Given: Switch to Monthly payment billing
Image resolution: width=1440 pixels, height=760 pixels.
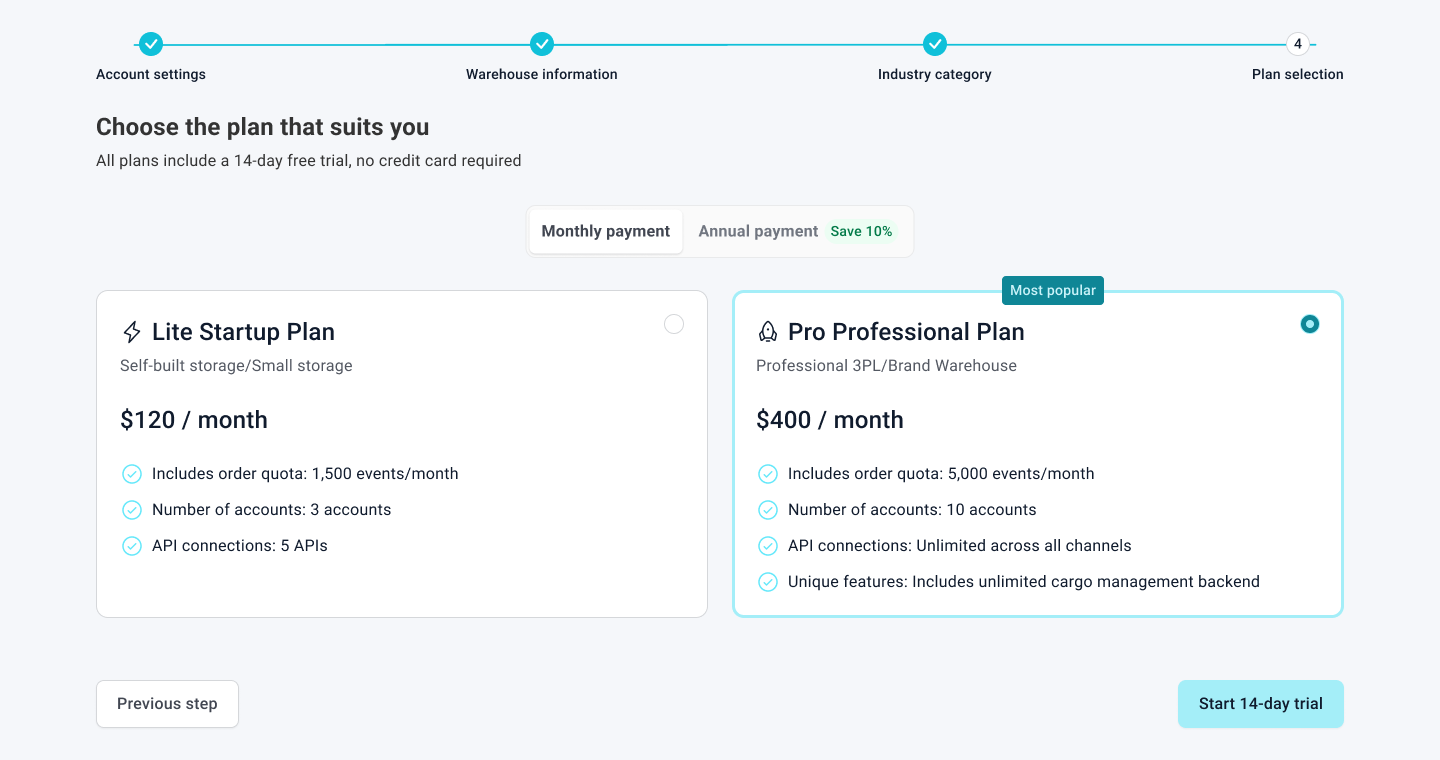Looking at the screenshot, I should click(x=606, y=231).
